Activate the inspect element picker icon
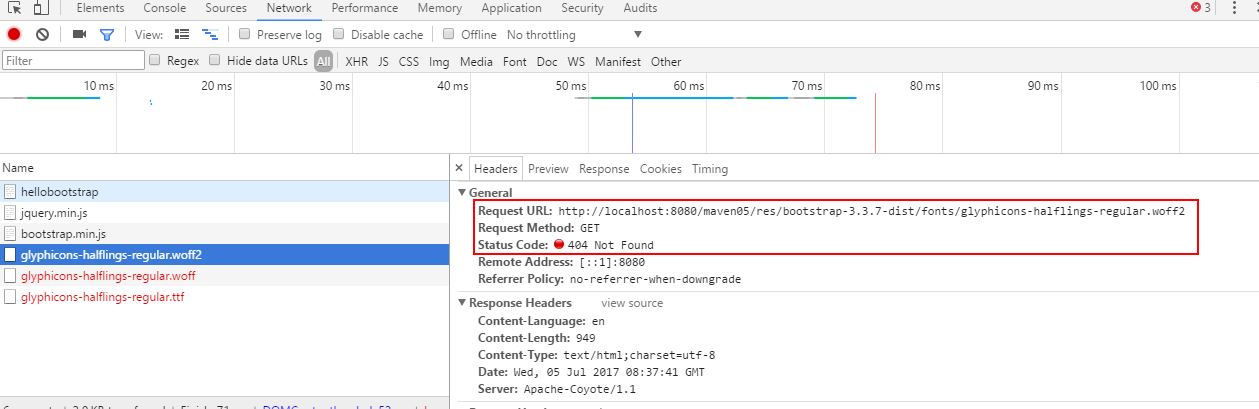1259x409 pixels. coord(14,9)
